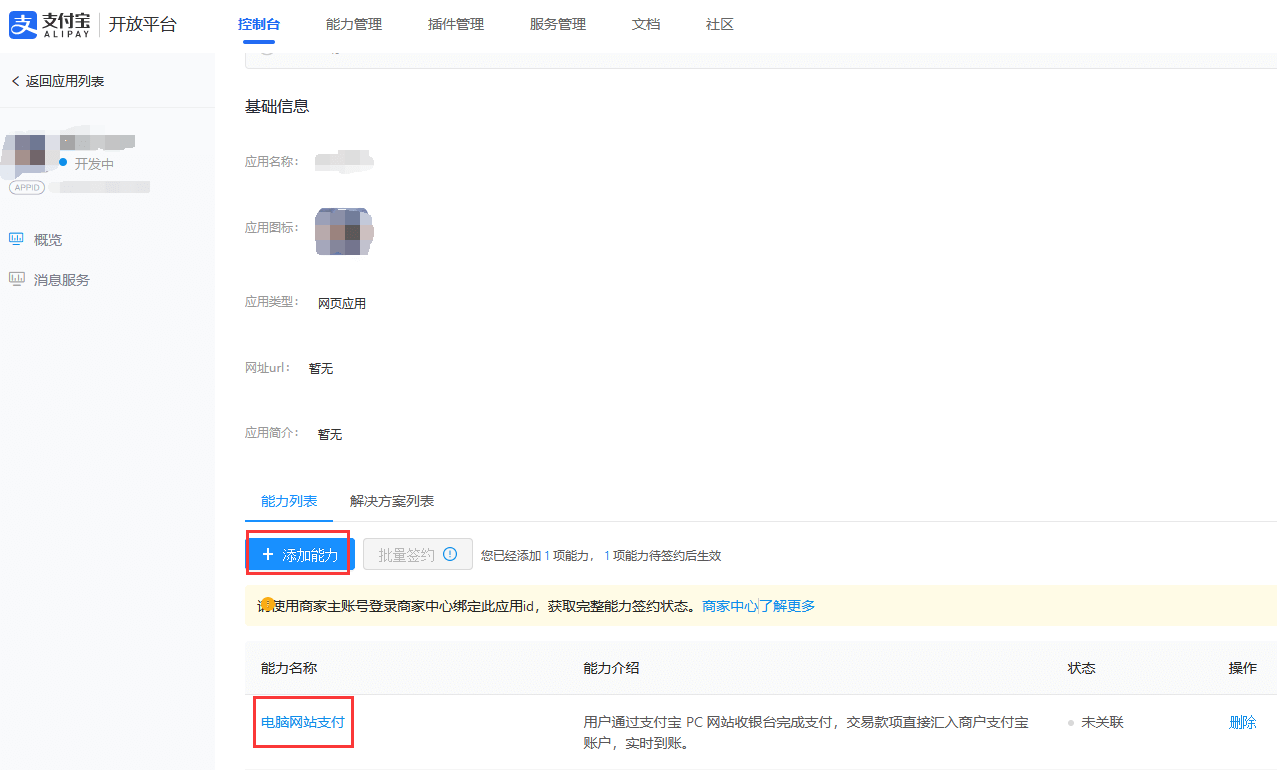Image resolution: width=1277 pixels, height=770 pixels.
Task: Click the 未关联 status text
Action: [1103, 722]
